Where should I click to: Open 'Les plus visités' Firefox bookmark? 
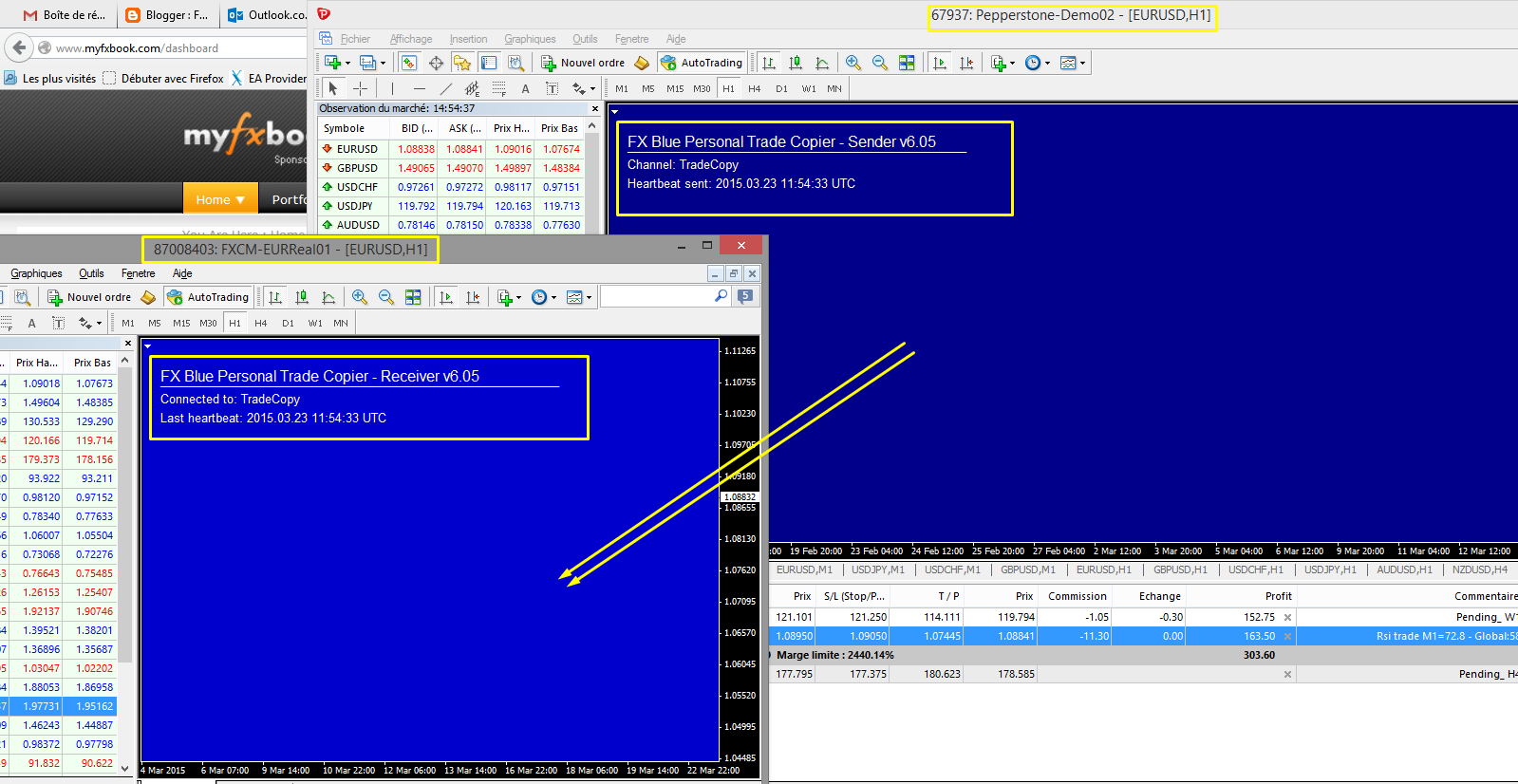(50, 79)
